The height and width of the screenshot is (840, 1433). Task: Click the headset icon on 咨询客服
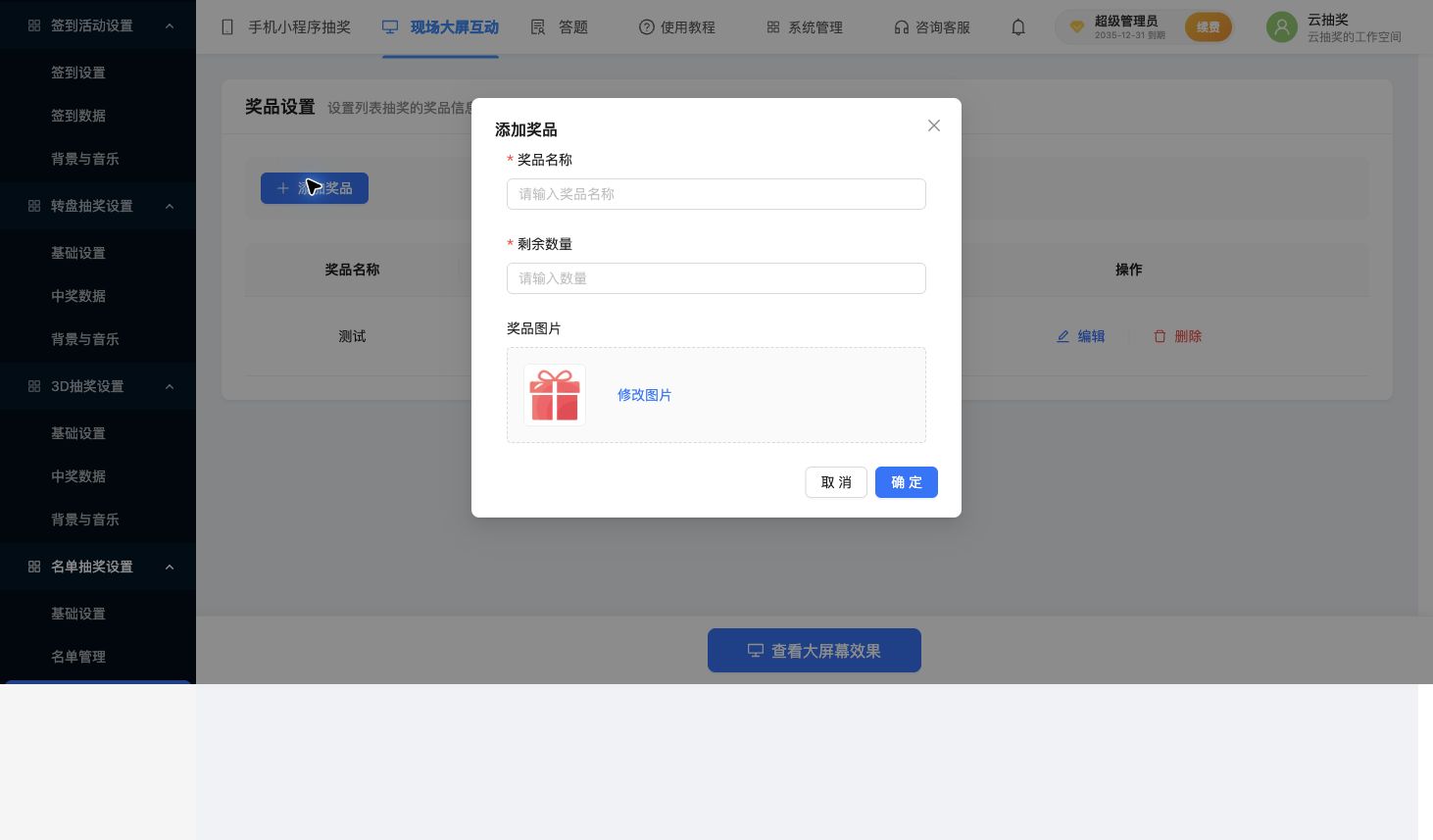[x=901, y=27]
